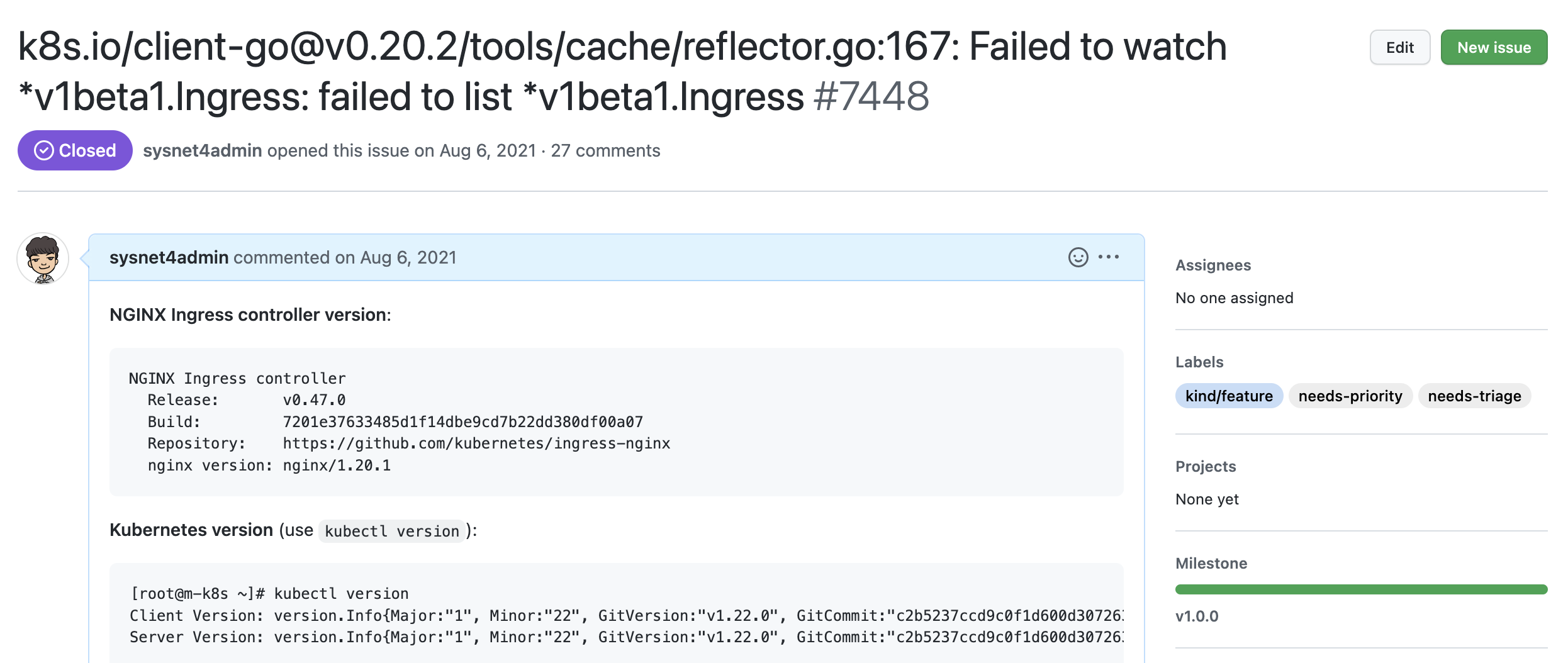The width and height of the screenshot is (1568, 663).
Task: Select the kind/feature label
Action: point(1229,396)
